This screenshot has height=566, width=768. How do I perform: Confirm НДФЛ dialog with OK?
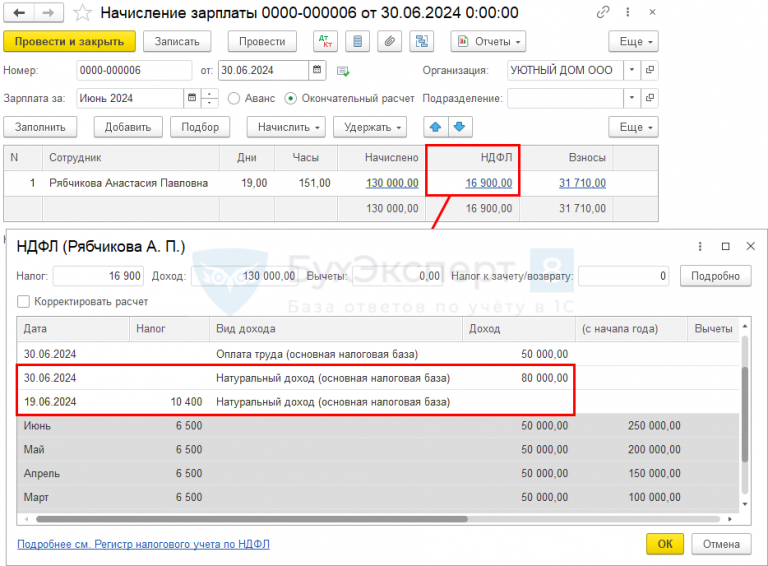coord(665,544)
